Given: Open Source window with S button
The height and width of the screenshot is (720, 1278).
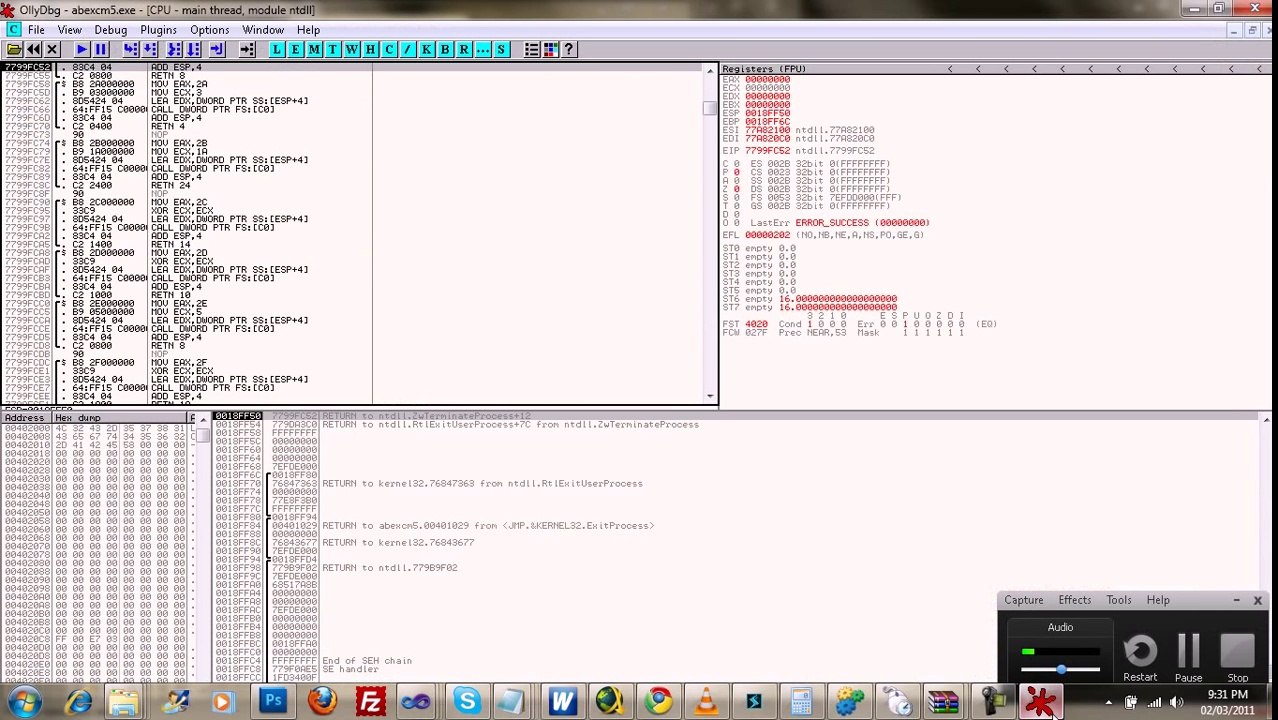Looking at the screenshot, I should point(502,49).
